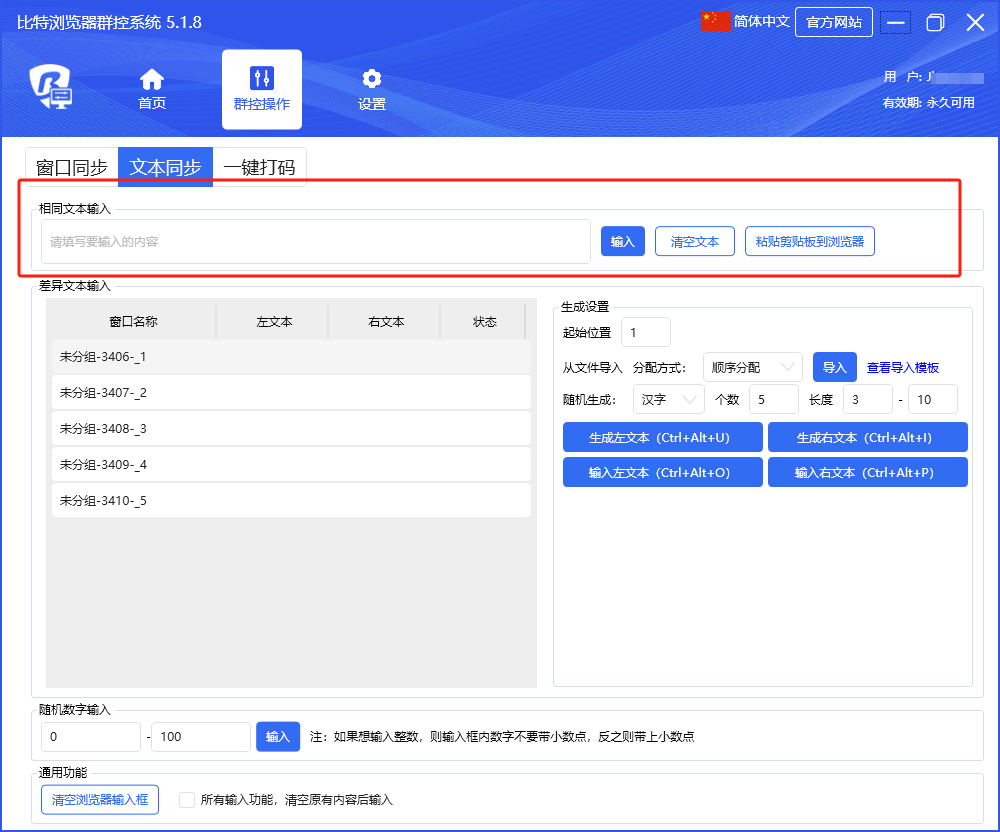Click the 窗口名称 column header
Screen dimensions: 1000x832
(133, 322)
